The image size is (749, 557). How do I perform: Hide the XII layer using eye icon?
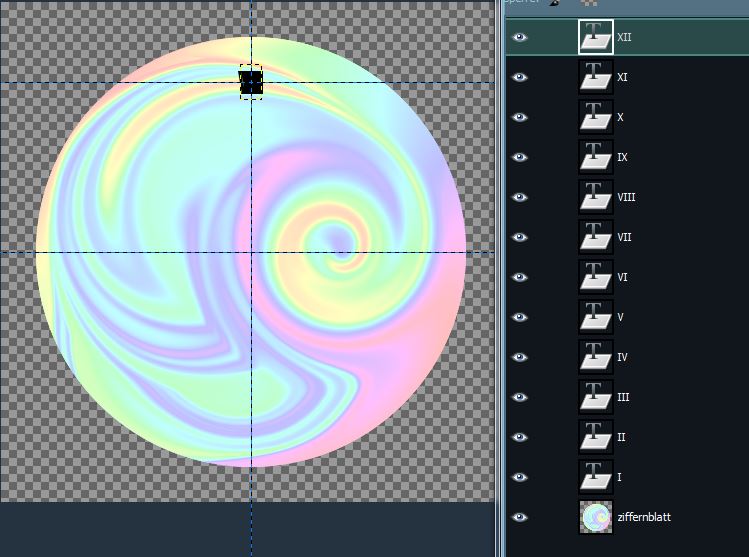pos(519,37)
